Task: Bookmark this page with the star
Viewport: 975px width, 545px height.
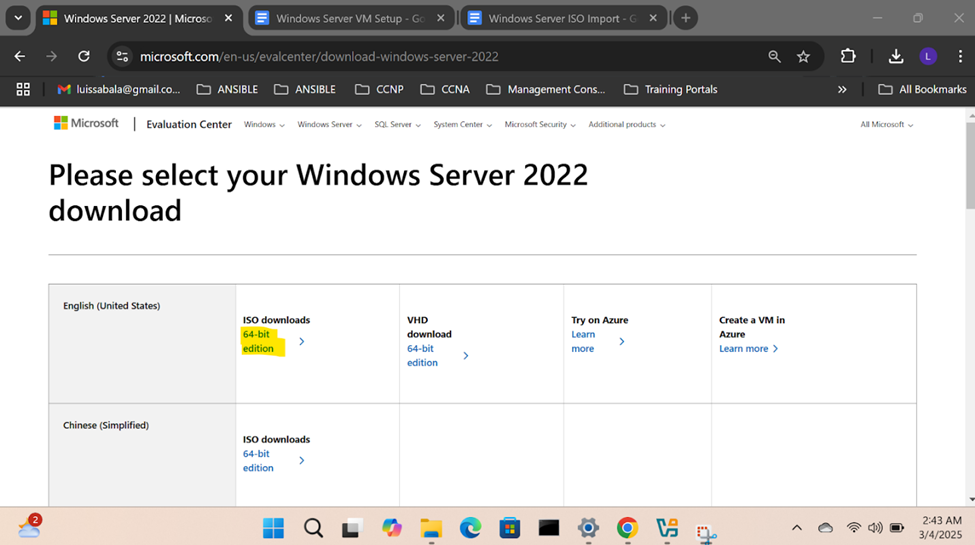Action: click(803, 57)
